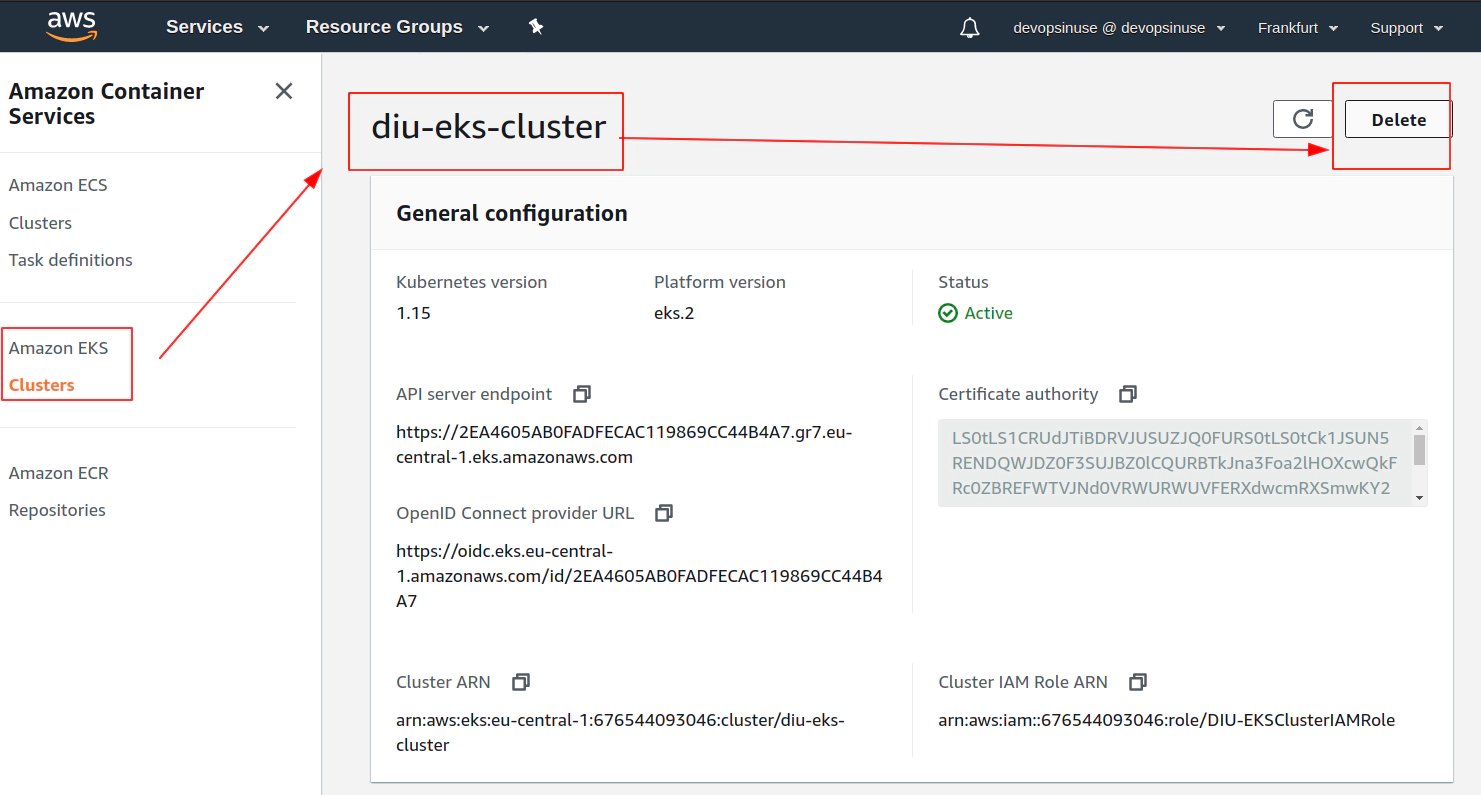Open the devopsinuse account dropdown
Screen dimensions: 1481x795
[x=1119, y=28]
